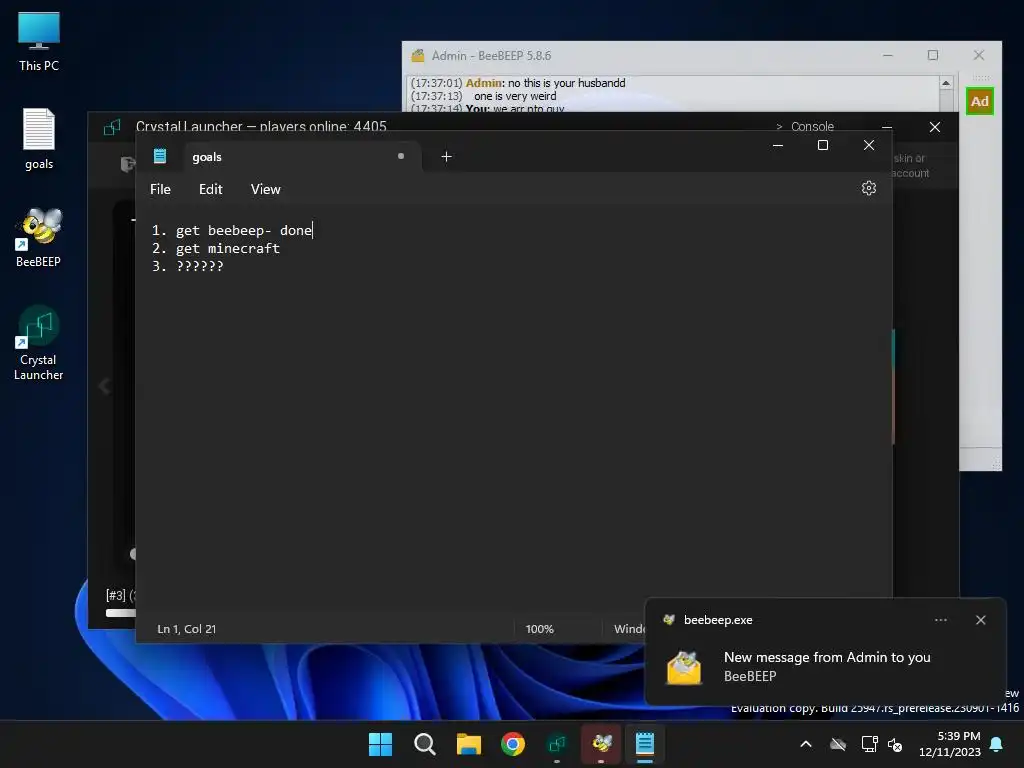Maximize the BeeBEEP window
Viewport: 1024px width, 768px height.
pos(933,56)
